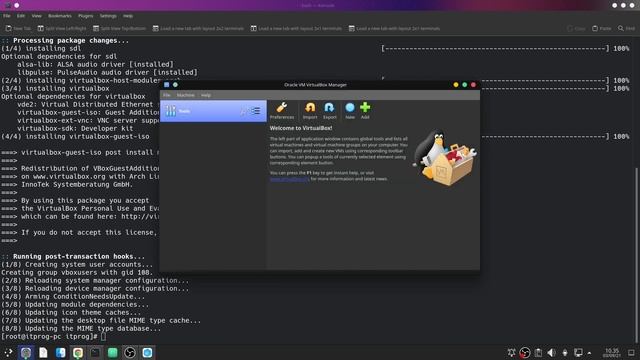Load new tab with 2x1 terminals layout
Image resolution: width=640 pixels, height=360 pixels.
tap(296, 29)
